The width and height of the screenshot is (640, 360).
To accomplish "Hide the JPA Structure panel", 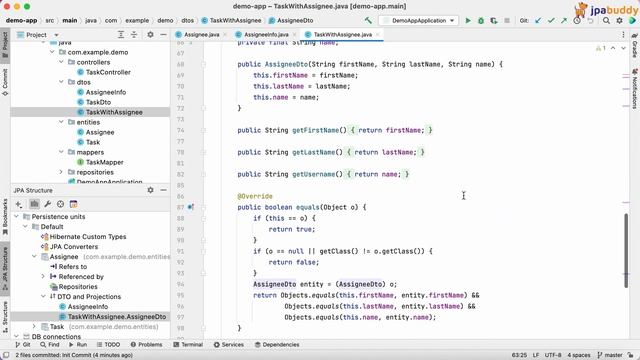I will pos(163,190).
